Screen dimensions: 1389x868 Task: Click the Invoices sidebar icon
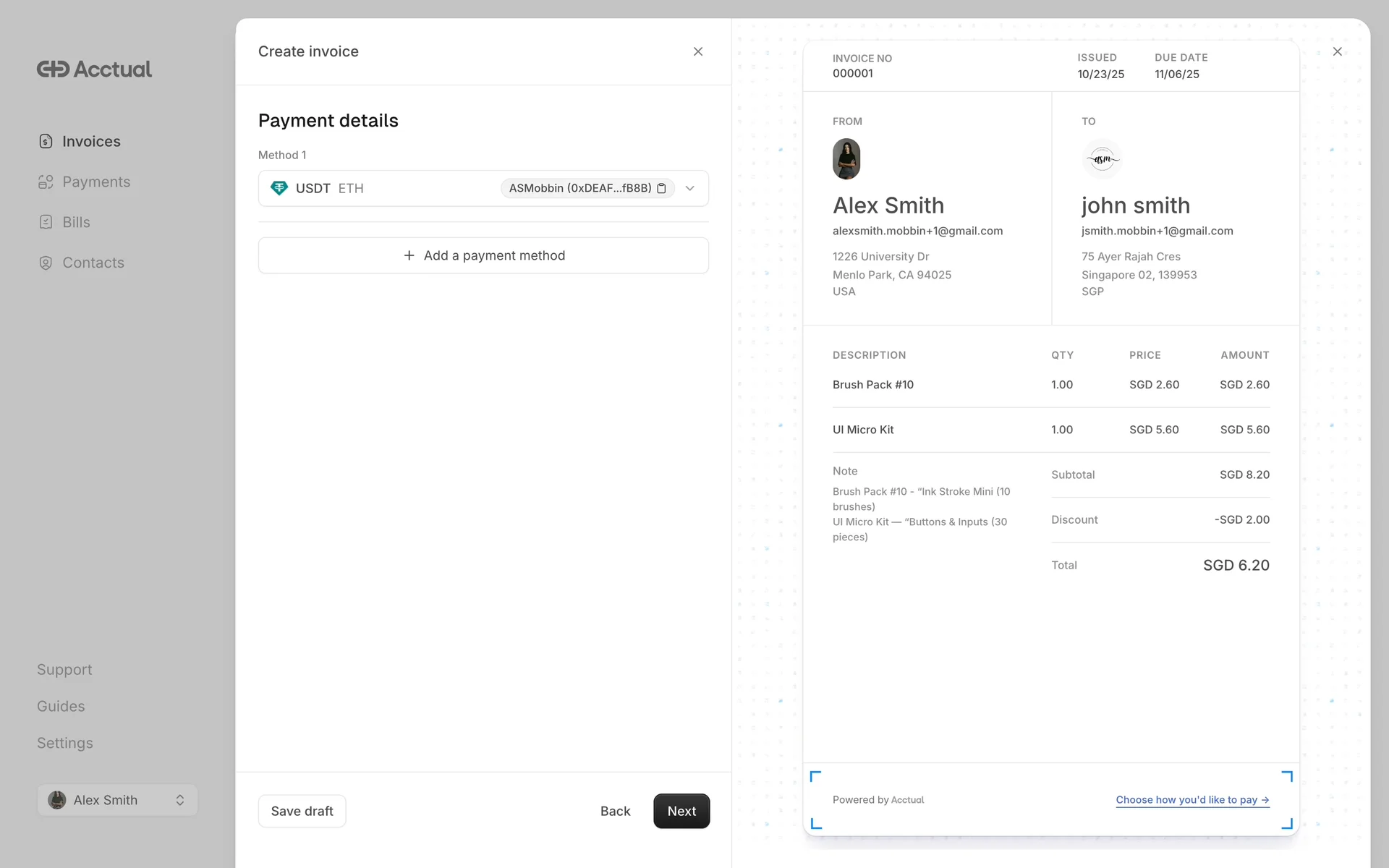click(46, 141)
